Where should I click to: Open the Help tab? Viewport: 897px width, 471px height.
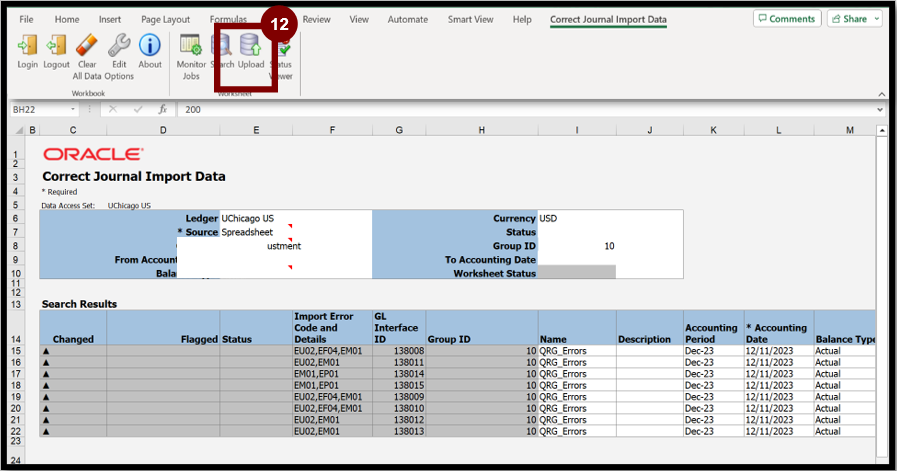522,19
